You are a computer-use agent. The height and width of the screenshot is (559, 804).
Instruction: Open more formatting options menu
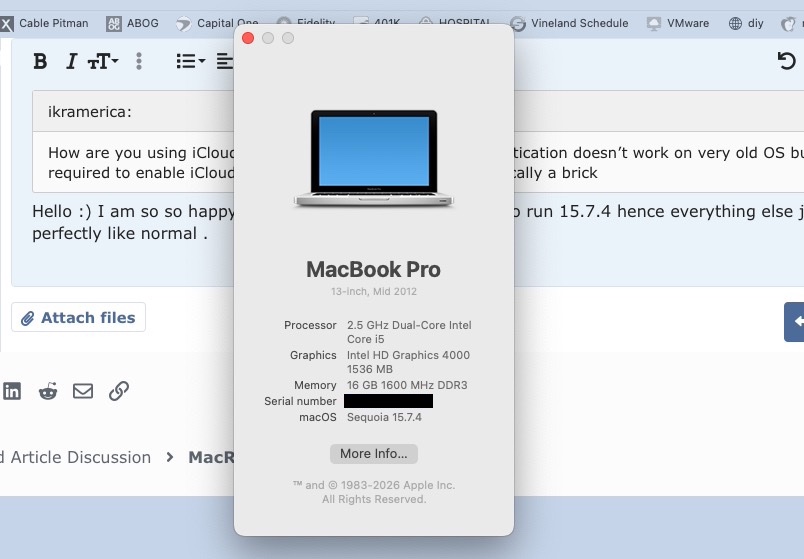point(138,61)
